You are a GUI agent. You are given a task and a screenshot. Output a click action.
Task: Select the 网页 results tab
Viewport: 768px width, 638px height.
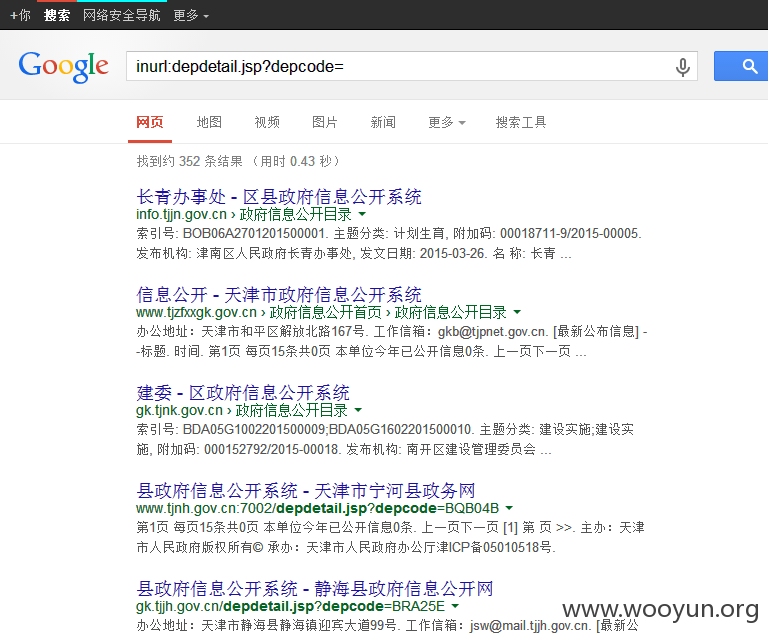click(150, 122)
